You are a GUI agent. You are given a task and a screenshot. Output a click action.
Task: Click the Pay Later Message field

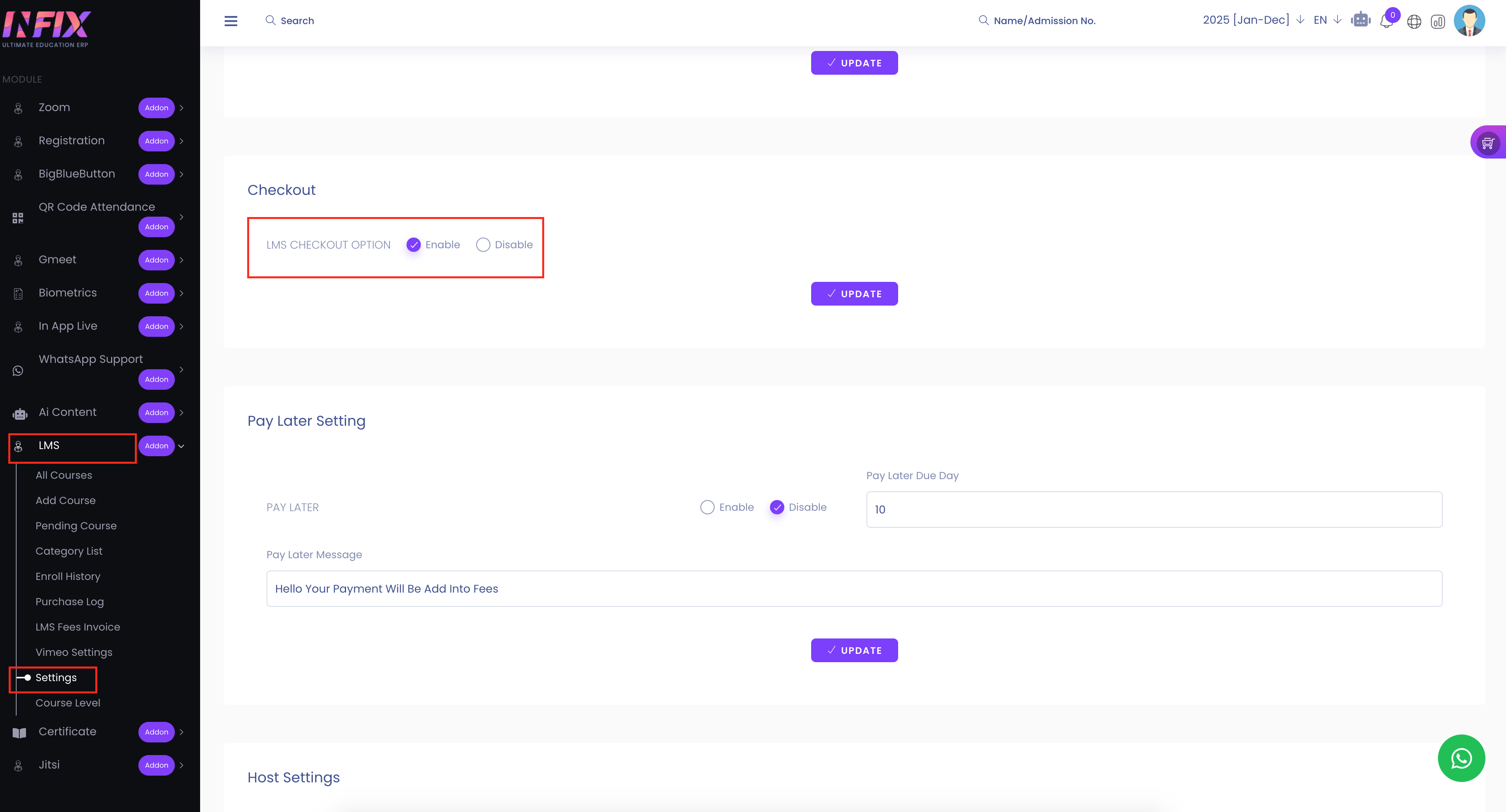coord(854,589)
